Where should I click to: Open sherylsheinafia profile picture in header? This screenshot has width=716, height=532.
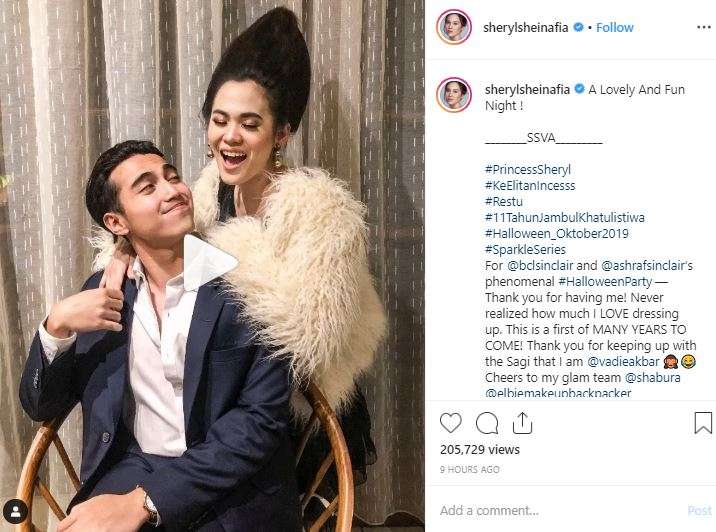453,27
